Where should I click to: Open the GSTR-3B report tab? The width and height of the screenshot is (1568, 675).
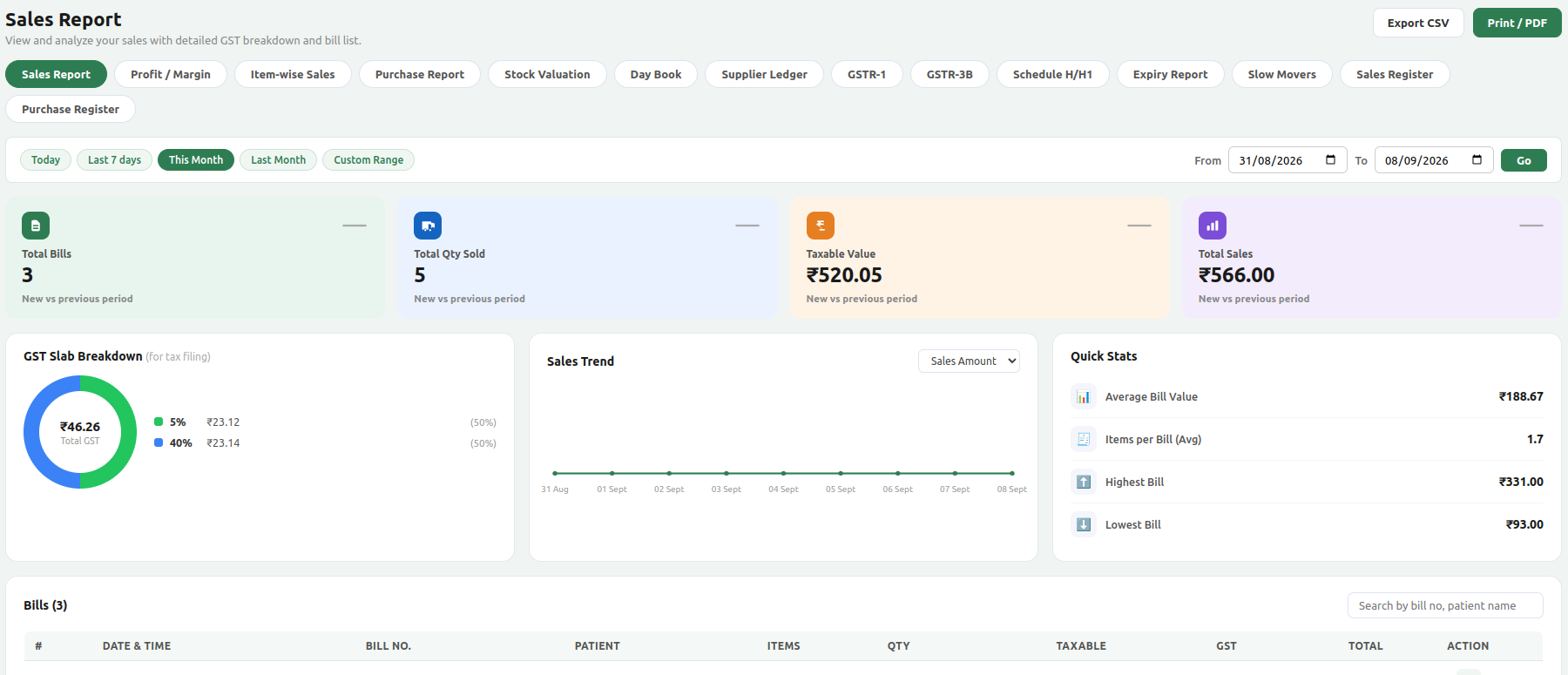[x=950, y=75]
